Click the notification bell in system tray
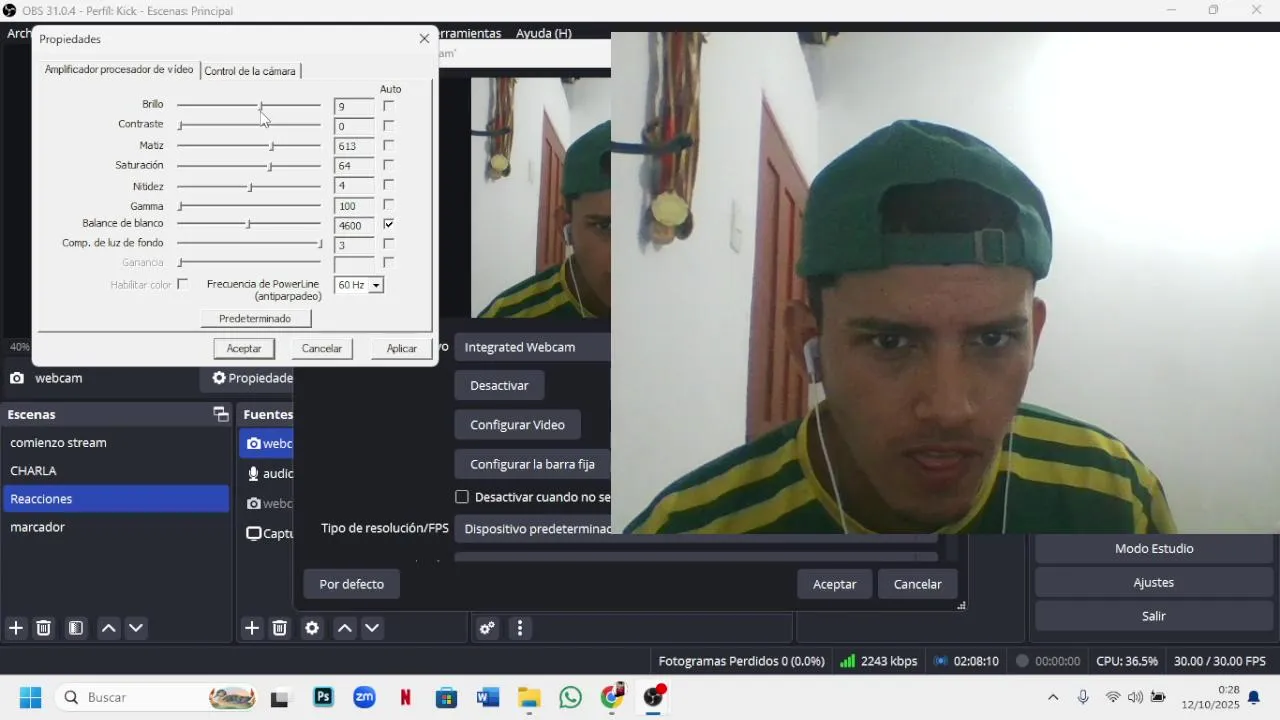 (x=1253, y=698)
